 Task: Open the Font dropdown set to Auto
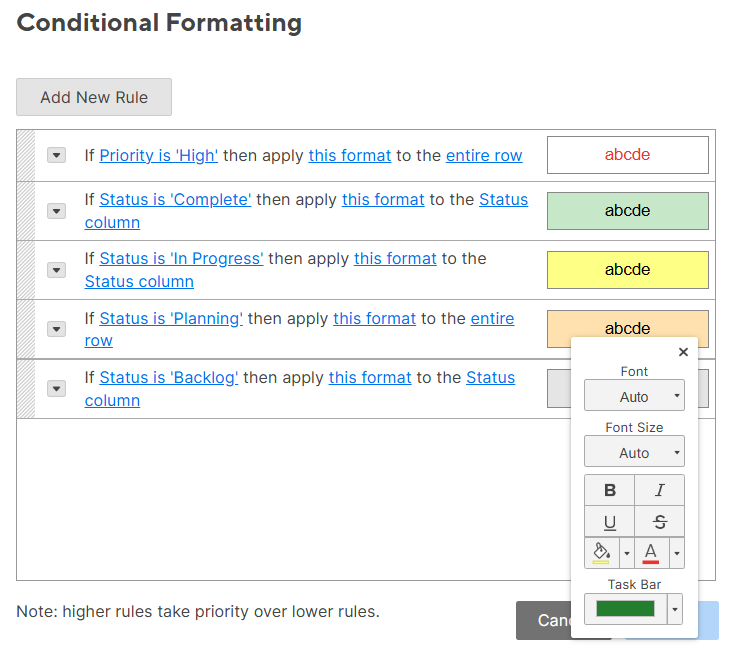coord(634,396)
